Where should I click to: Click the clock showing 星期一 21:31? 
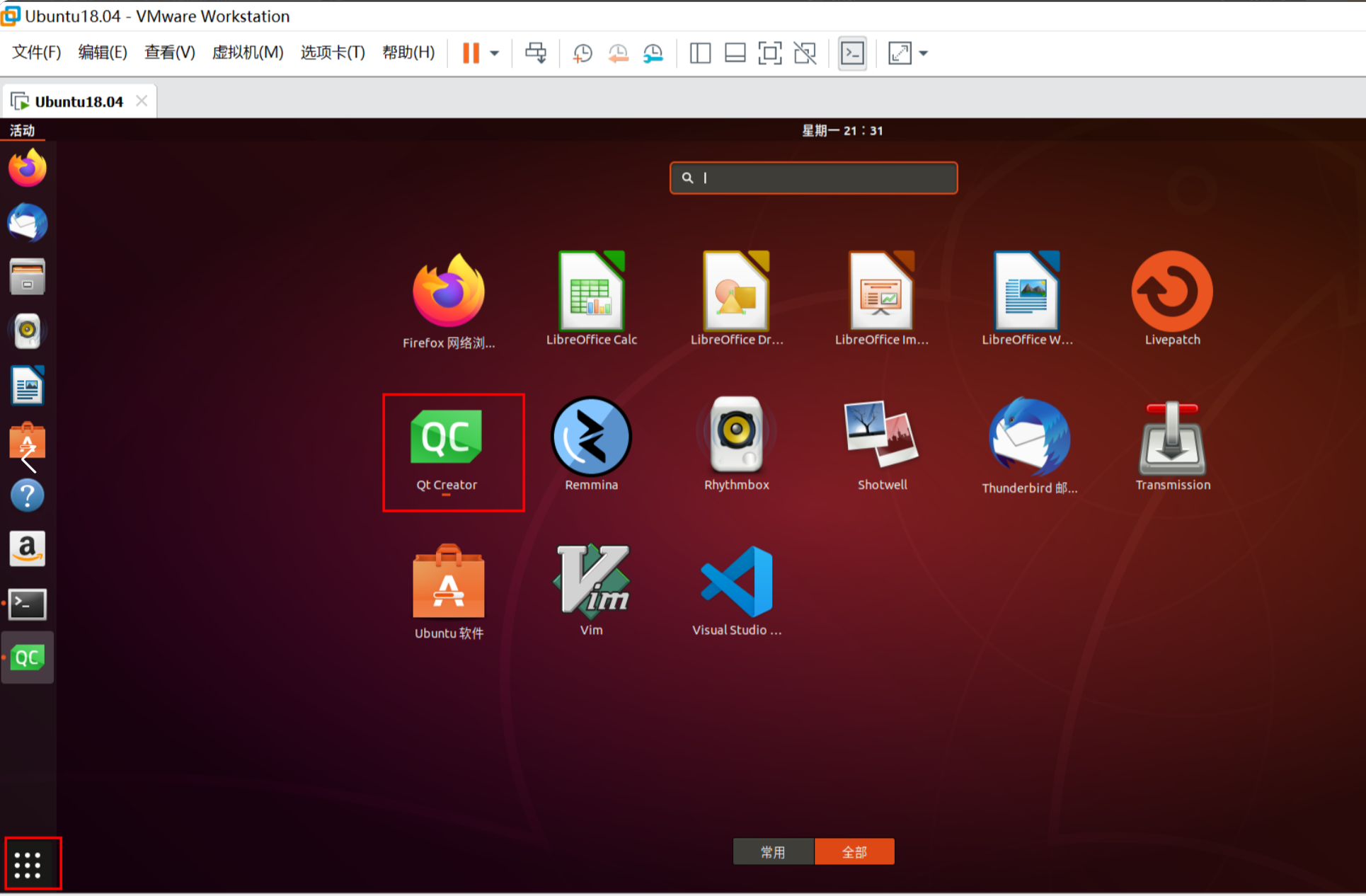842,130
